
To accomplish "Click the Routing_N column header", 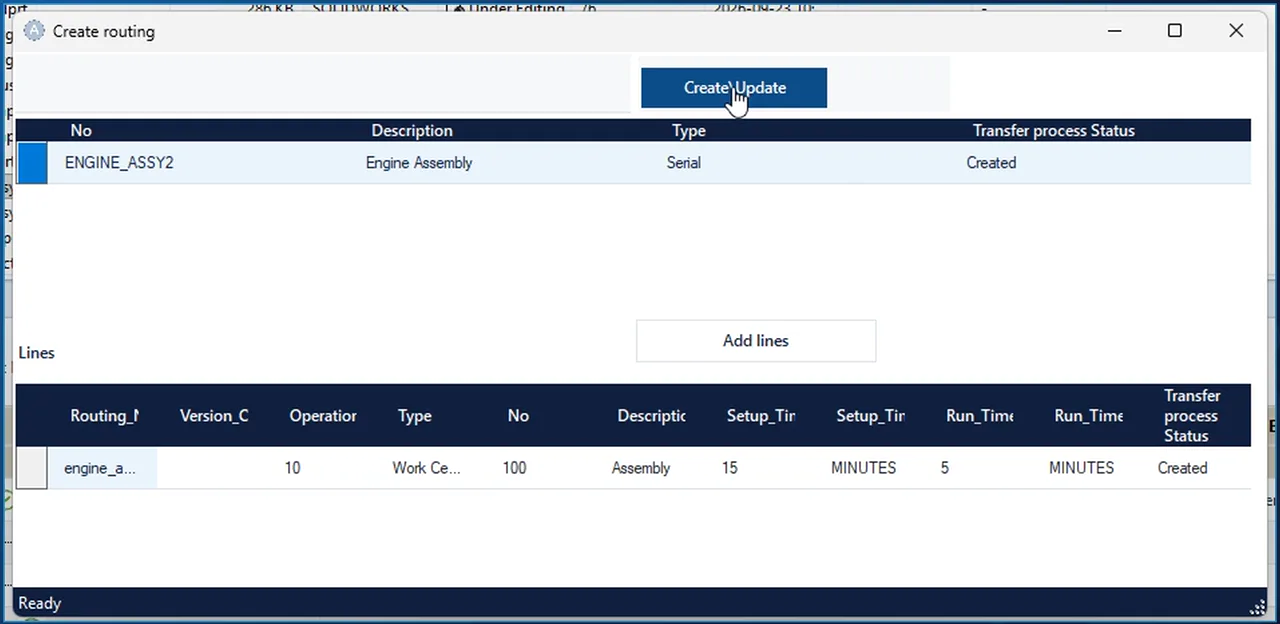I will click(x=104, y=416).
